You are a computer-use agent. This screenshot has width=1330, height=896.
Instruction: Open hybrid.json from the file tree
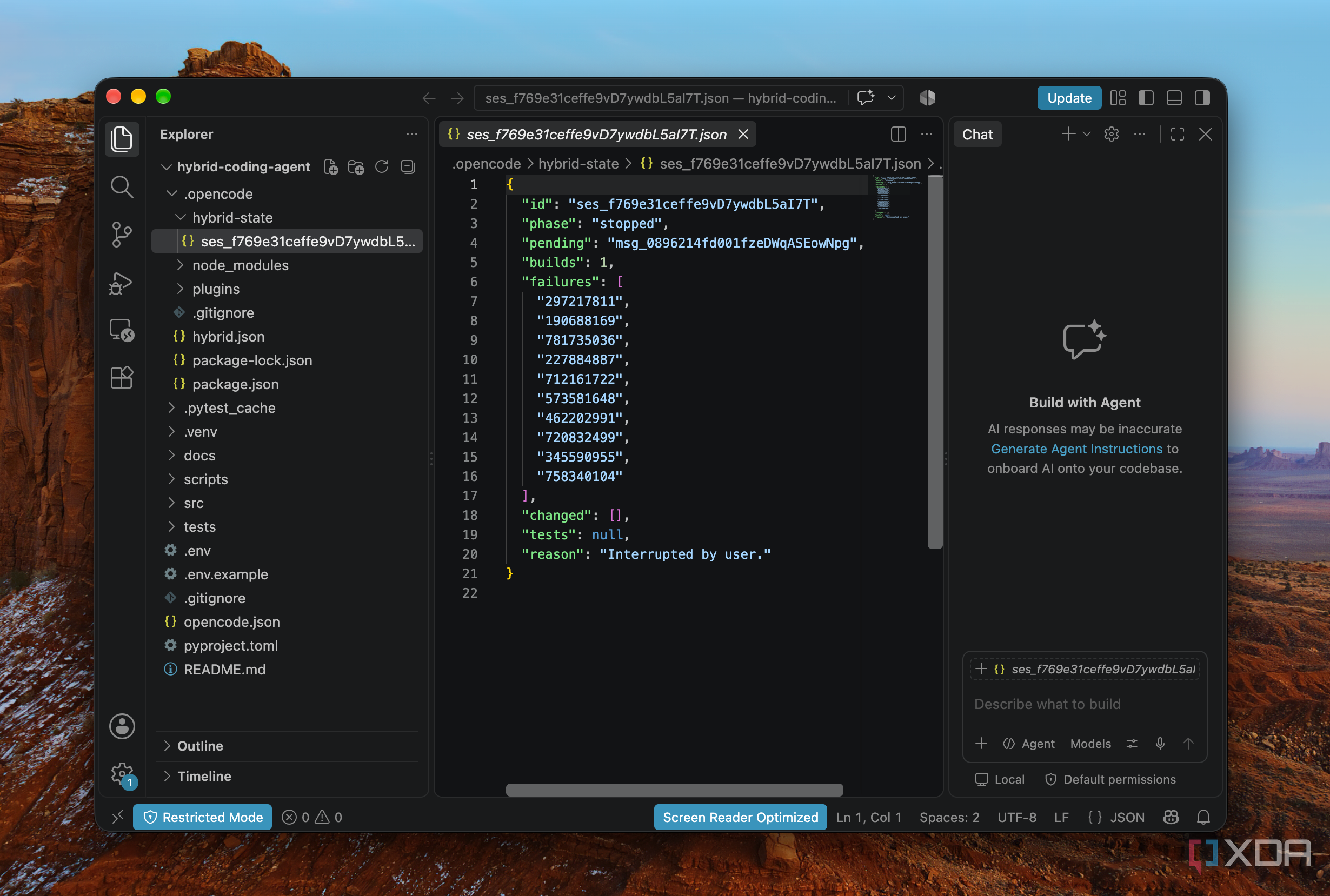(x=228, y=337)
